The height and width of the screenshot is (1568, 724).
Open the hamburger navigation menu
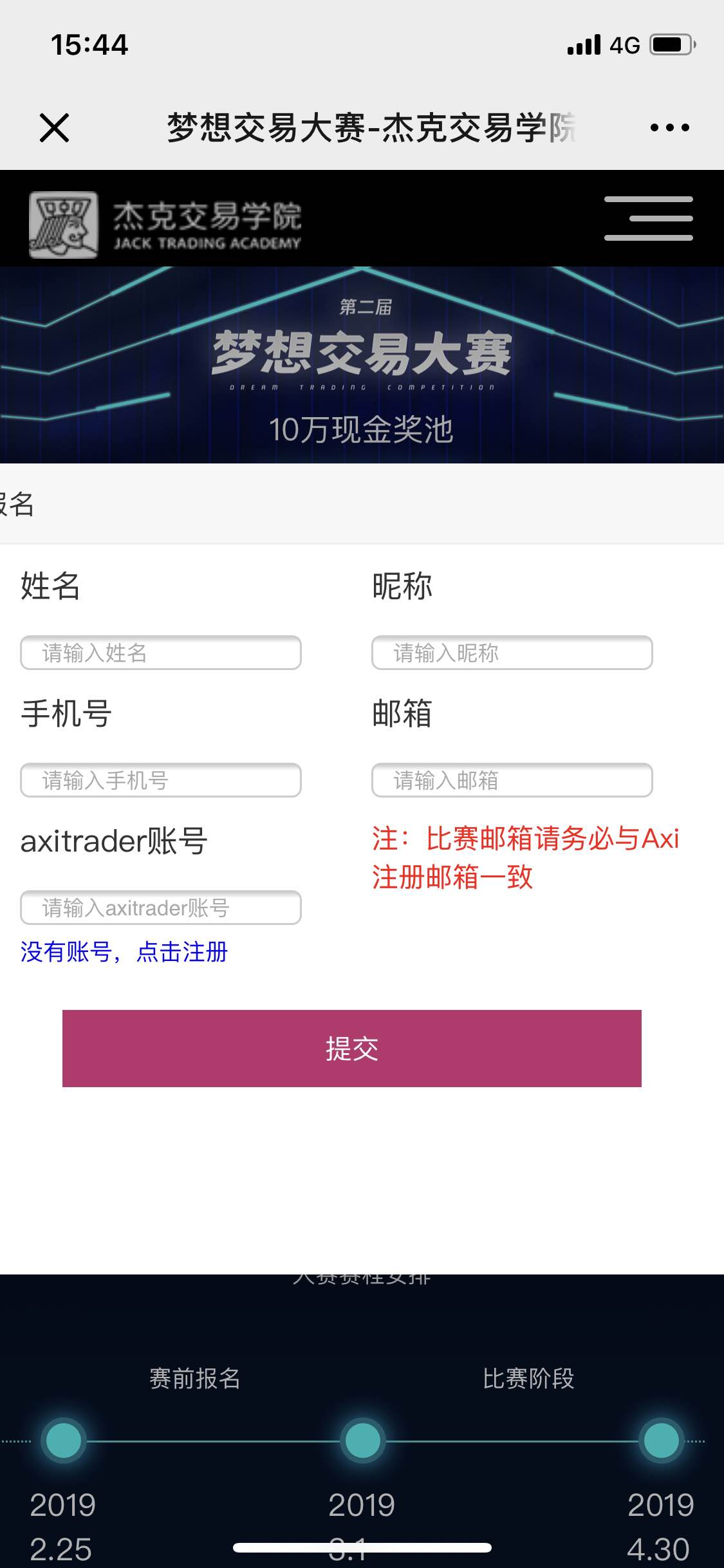(x=648, y=218)
